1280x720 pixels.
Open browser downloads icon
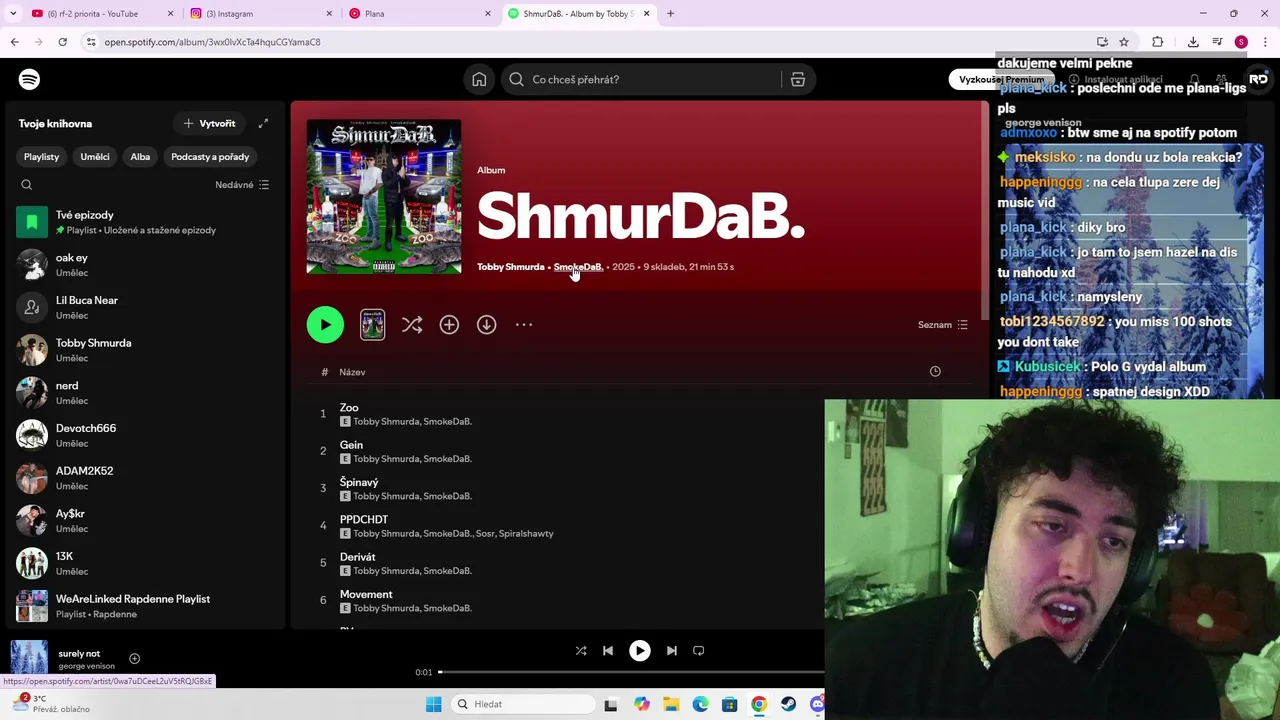1193,42
